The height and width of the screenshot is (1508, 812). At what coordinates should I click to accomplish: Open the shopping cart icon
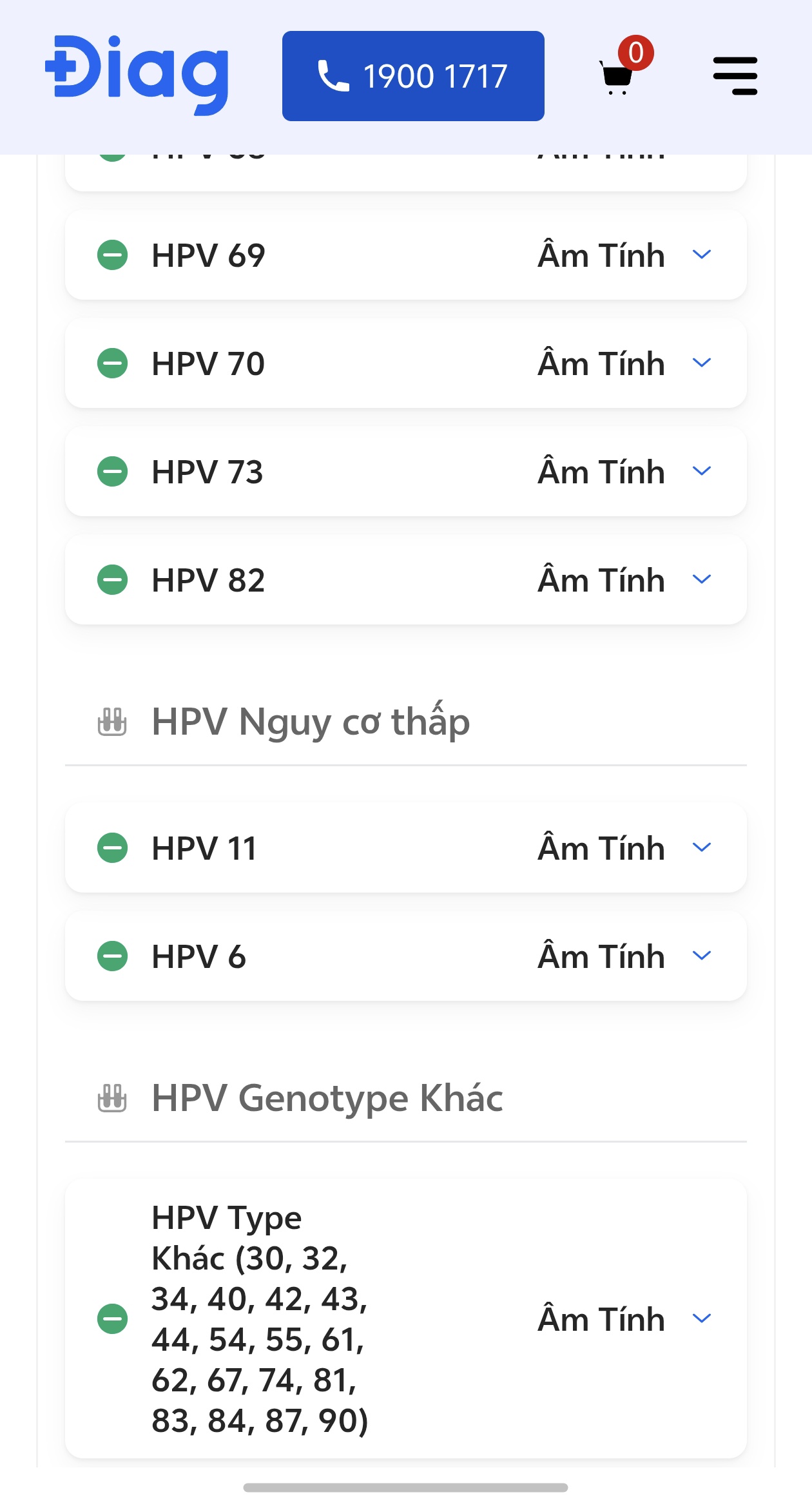point(617,76)
